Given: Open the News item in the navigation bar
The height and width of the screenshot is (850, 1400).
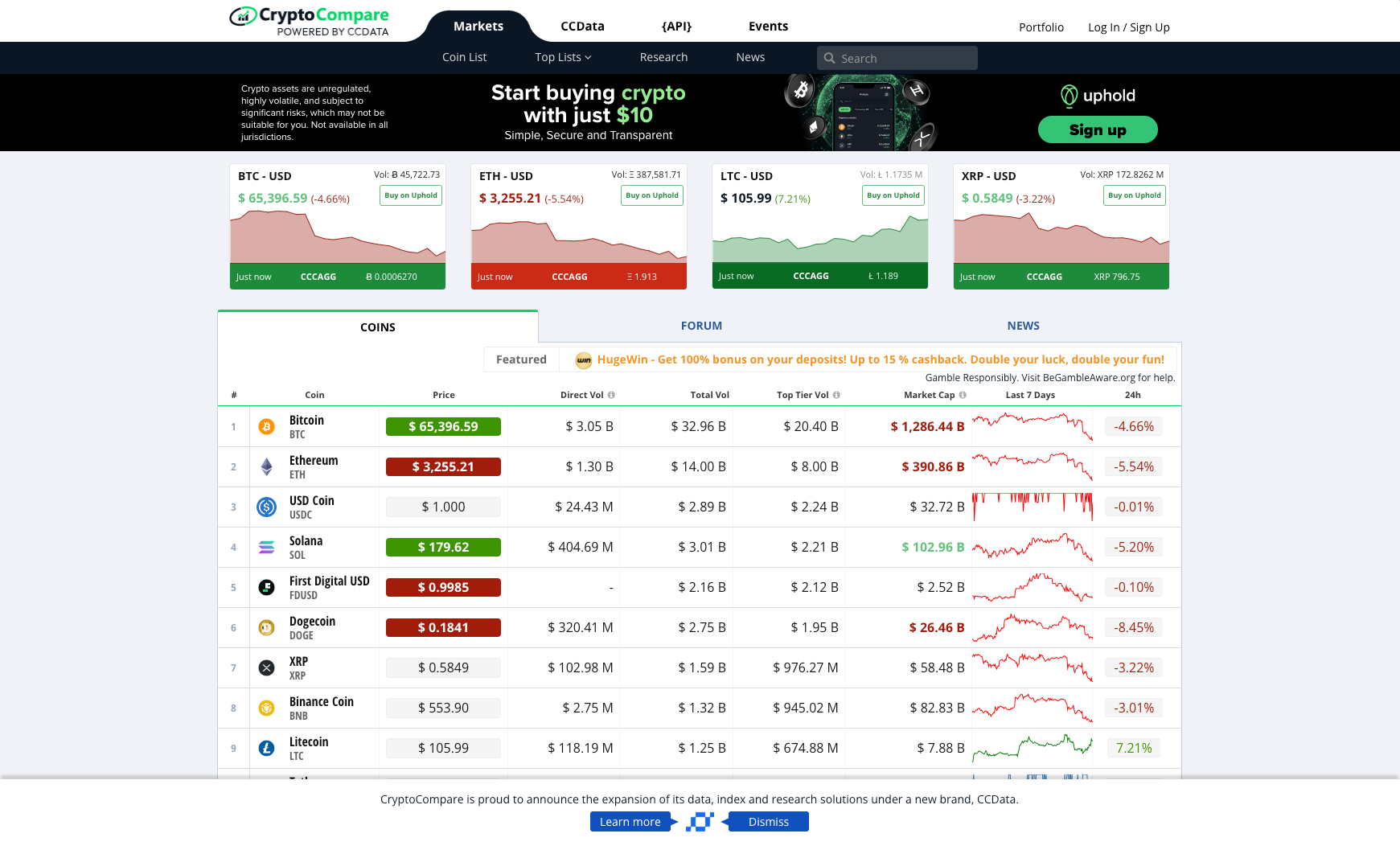Looking at the screenshot, I should click(750, 57).
